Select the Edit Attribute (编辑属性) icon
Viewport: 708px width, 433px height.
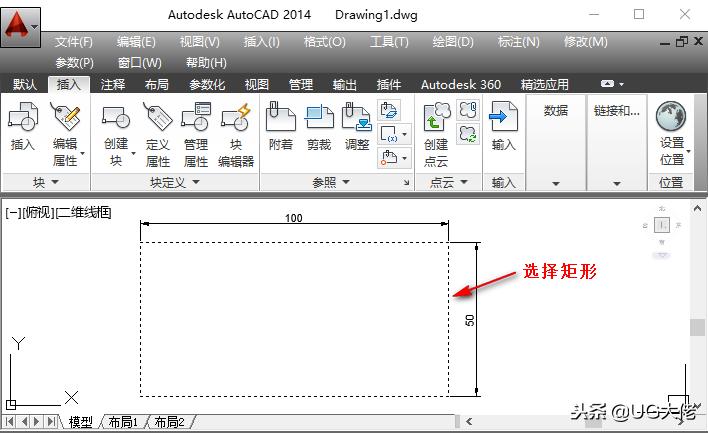[x=66, y=117]
